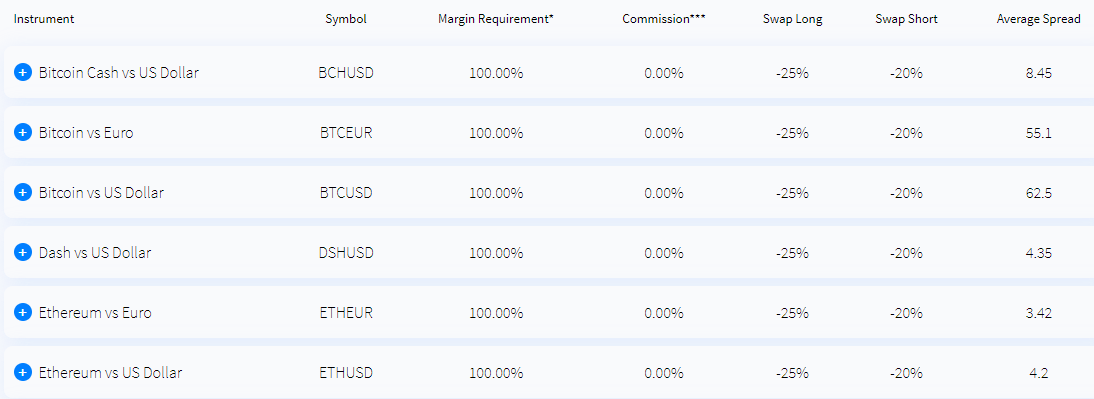
Task: Expand Ethereum vs Euro row icon
Action: coord(23,313)
